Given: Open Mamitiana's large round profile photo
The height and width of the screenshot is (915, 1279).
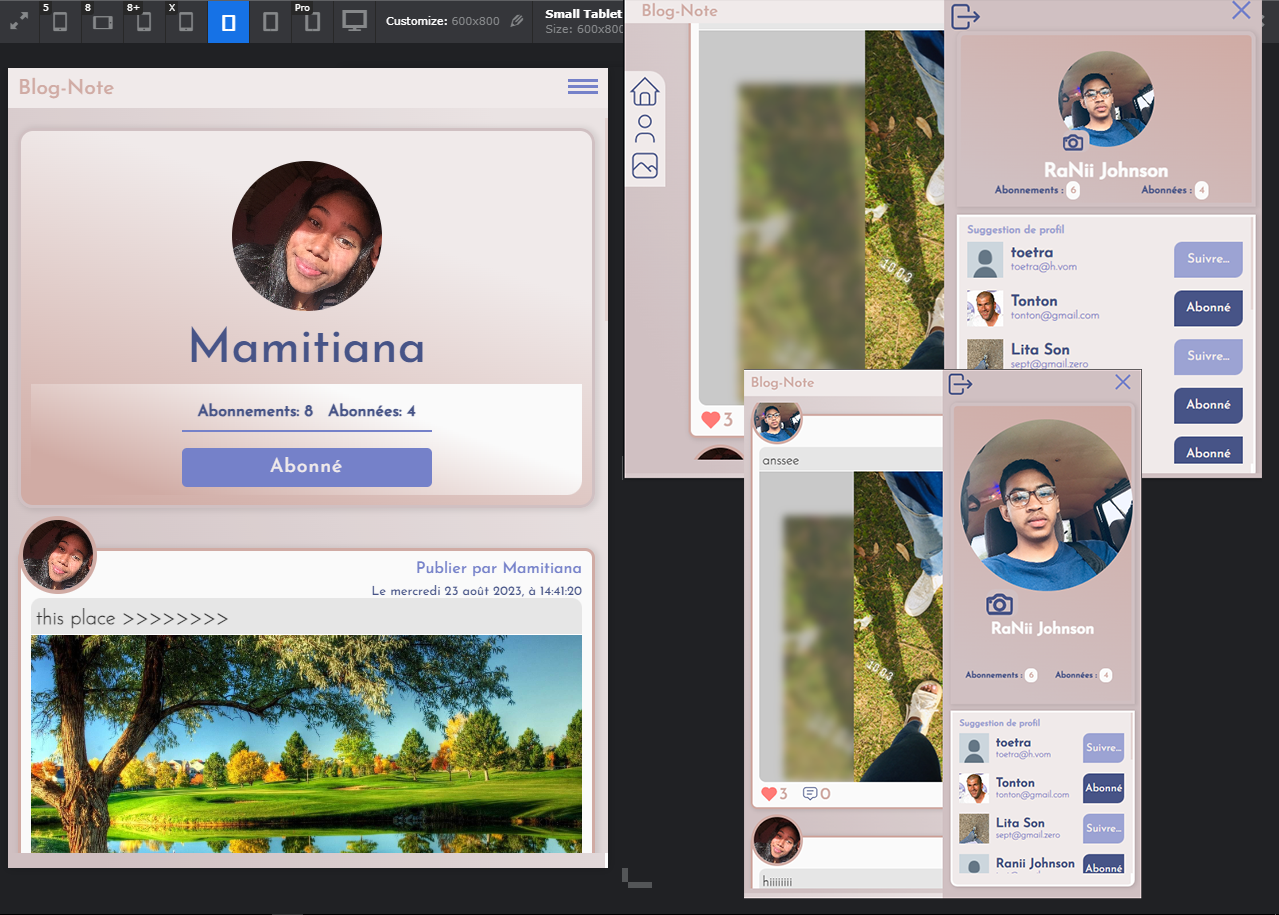Looking at the screenshot, I should 307,236.
